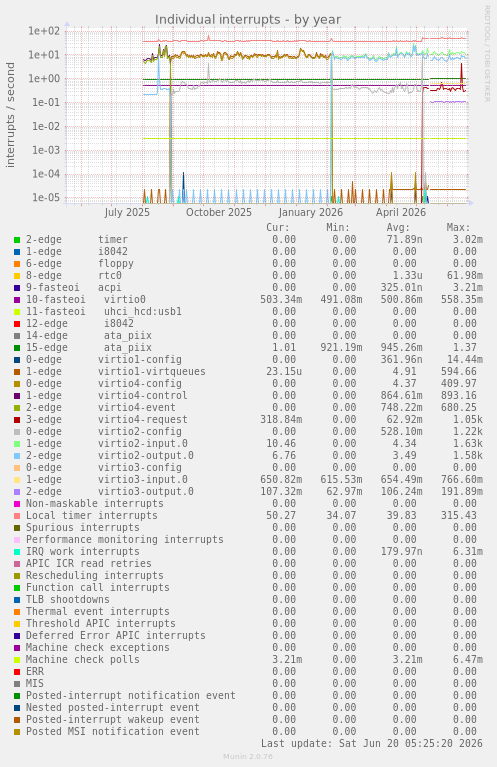Click the light blue virtio2-output.0 swatch
The image size is (497, 767).
[17, 456]
